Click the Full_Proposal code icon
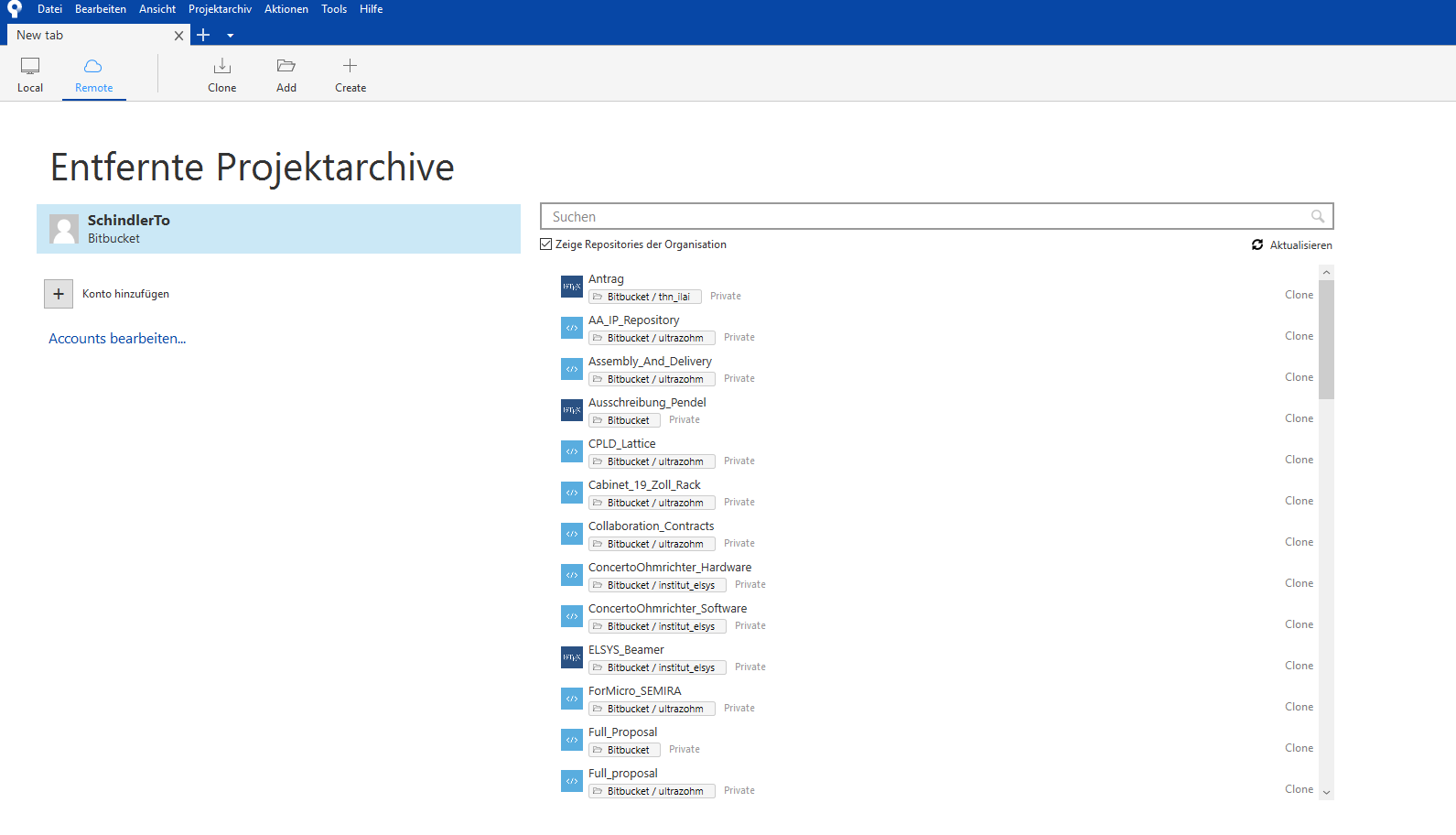Image resolution: width=1456 pixels, height=835 pixels. click(572, 740)
